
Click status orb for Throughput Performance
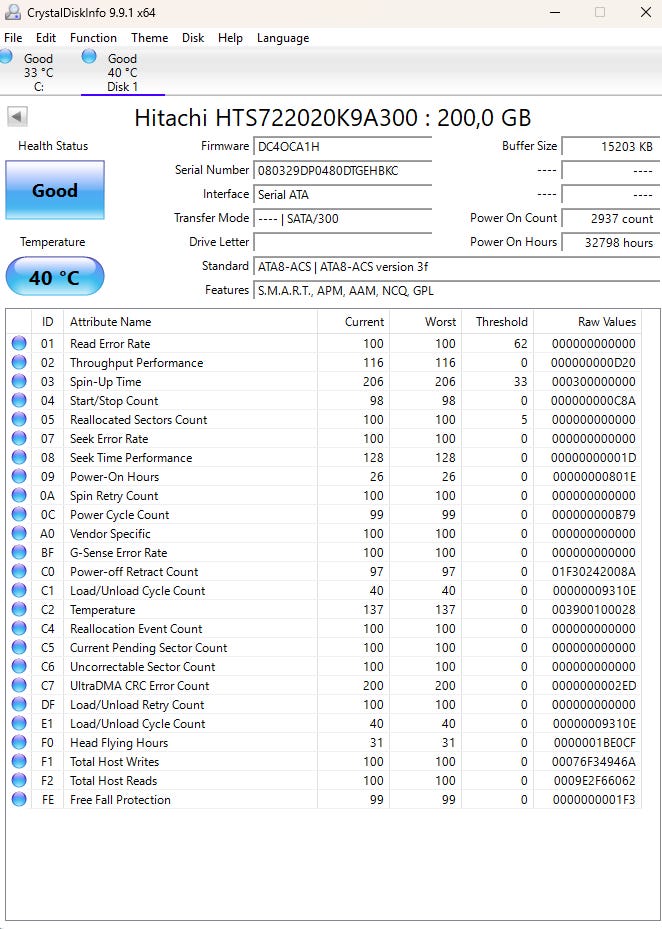point(19,362)
